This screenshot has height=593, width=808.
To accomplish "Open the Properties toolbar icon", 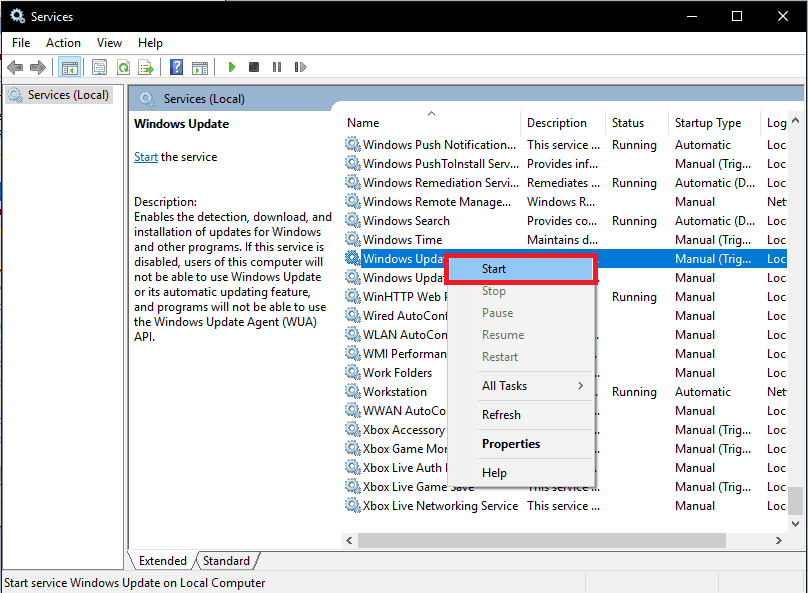I will pos(99,67).
